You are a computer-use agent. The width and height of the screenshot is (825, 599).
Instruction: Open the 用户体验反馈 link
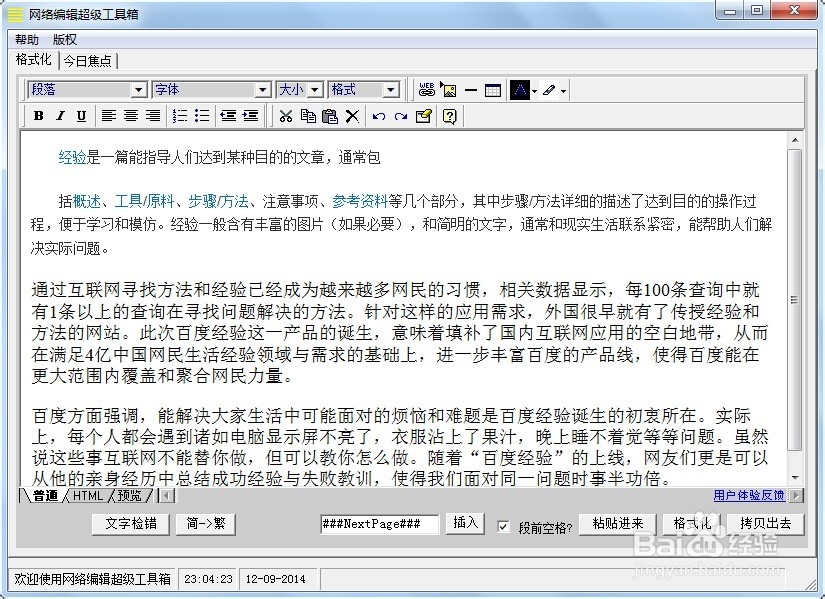(x=749, y=495)
